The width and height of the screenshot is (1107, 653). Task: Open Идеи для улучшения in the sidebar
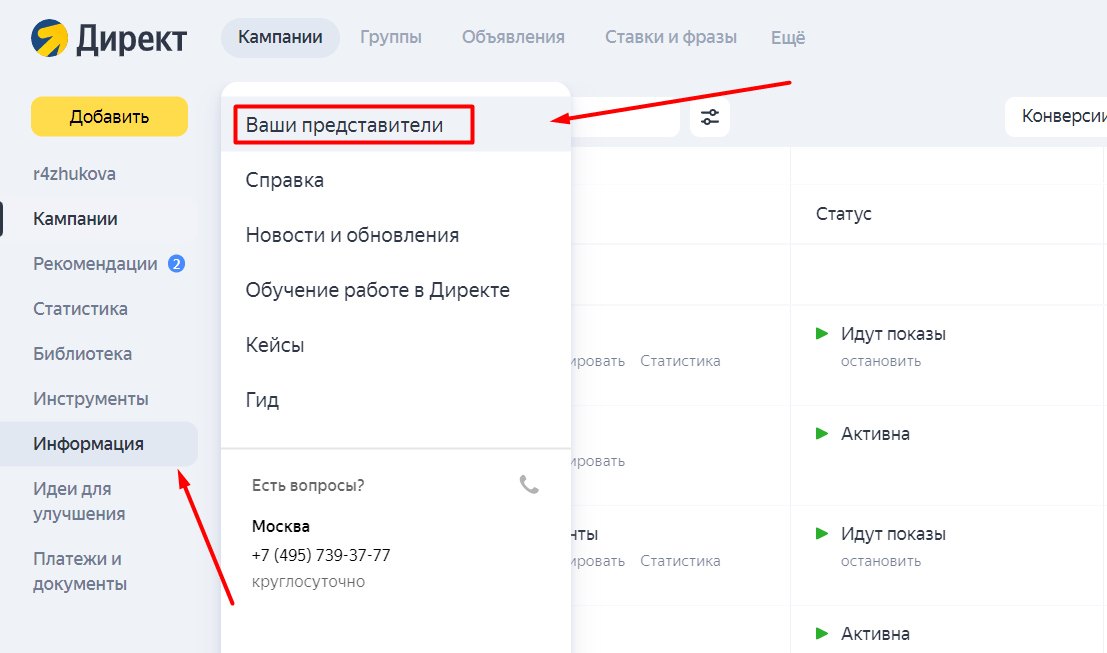(x=79, y=501)
